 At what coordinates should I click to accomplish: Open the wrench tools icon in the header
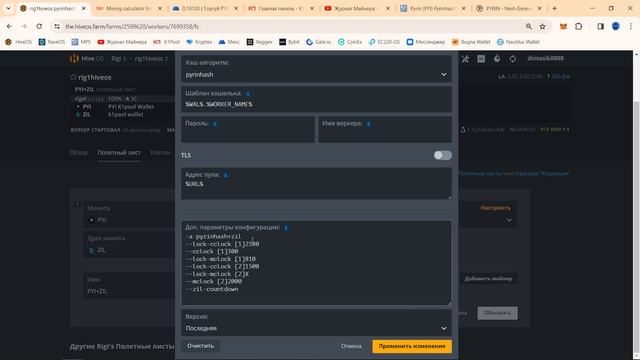click(x=465, y=59)
